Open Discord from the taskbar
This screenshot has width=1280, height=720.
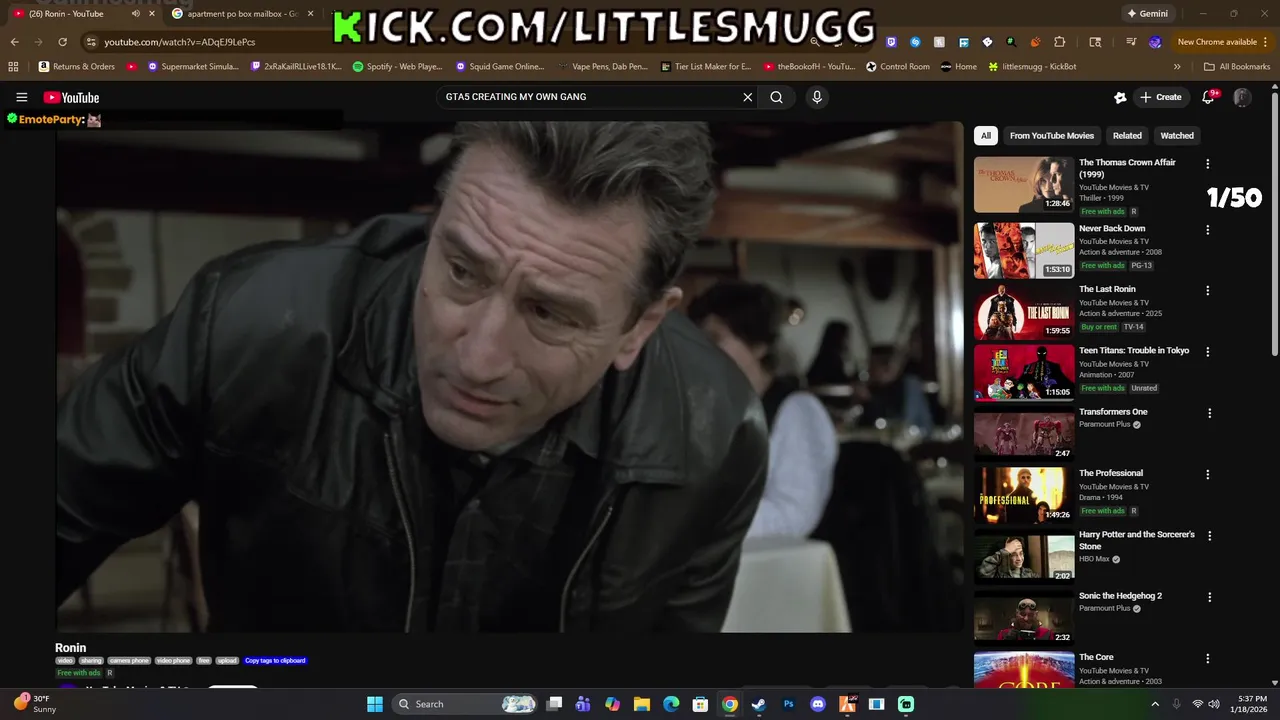coord(818,704)
